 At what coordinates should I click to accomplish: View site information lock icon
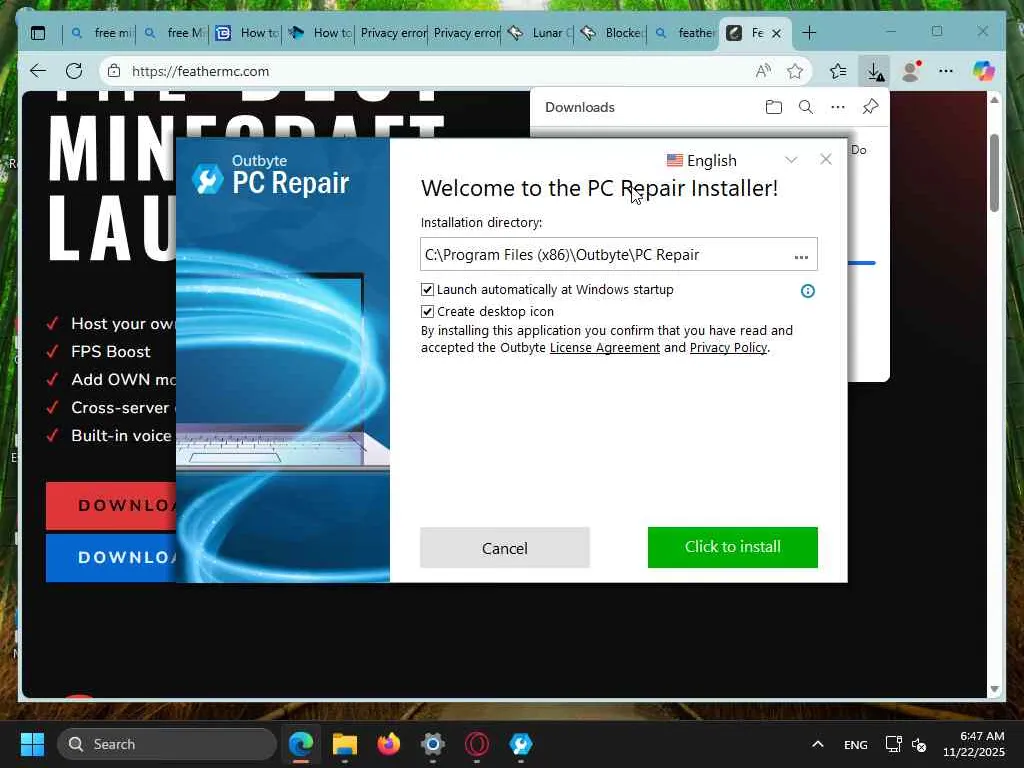(x=114, y=71)
